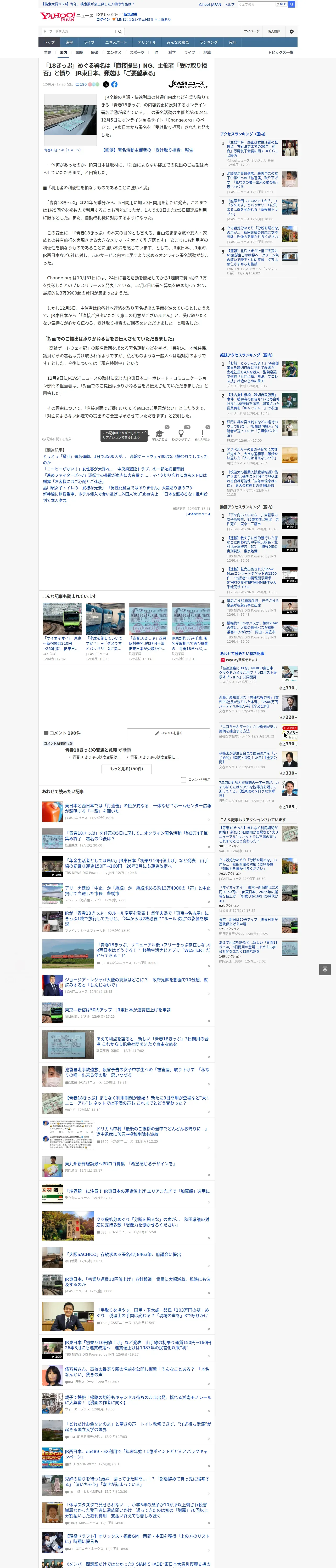Viewport: 336px width, 1568px height.
Task: Click 記事に関する報告 report icon link
Action: [57, 439]
